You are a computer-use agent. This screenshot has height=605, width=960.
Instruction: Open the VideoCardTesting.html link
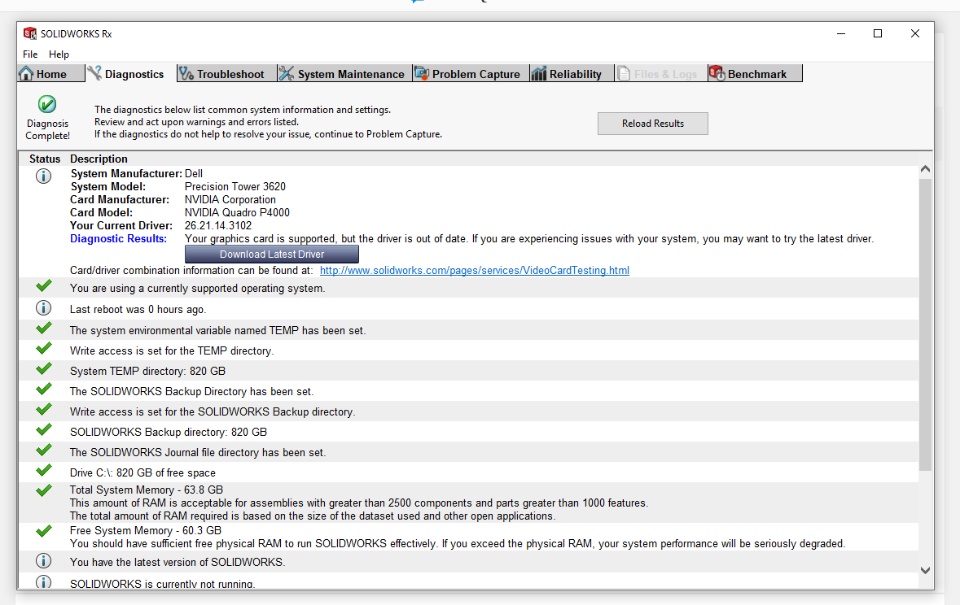[474, 270]
